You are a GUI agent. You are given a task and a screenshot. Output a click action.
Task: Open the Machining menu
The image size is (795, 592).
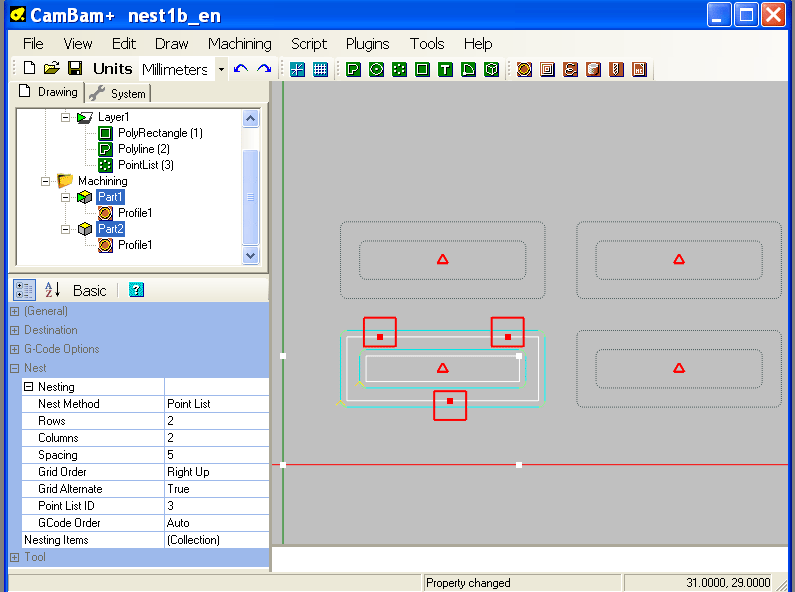(x=239, y=44)
